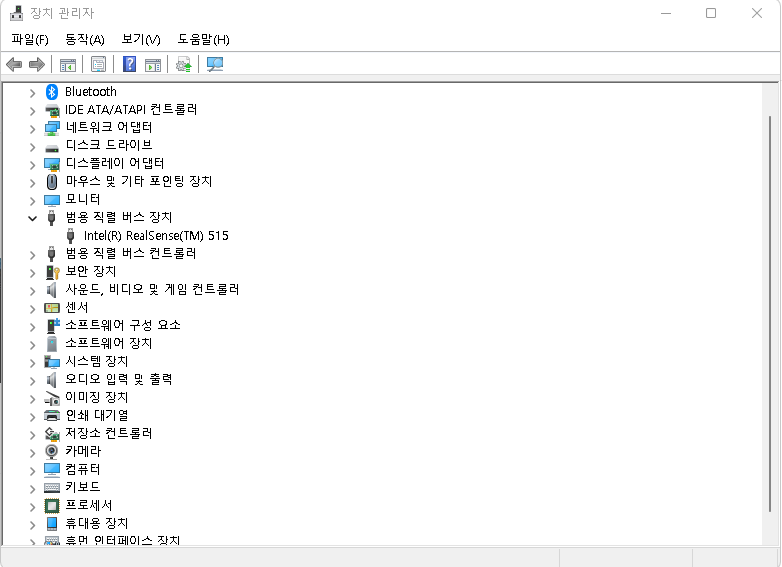Screen dimensions: 782x567
Task: Click the USB icon beside Intel(R) RealSense(TM) 515
Action: click(x=70, y=235)
